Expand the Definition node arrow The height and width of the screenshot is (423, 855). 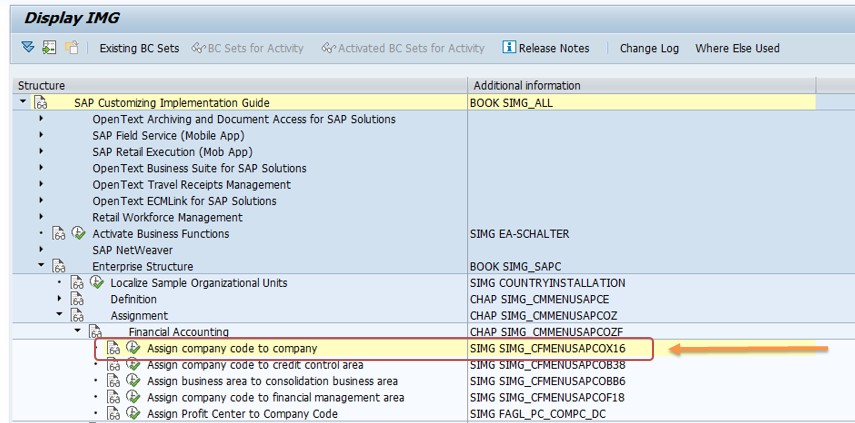click(59, 298)
